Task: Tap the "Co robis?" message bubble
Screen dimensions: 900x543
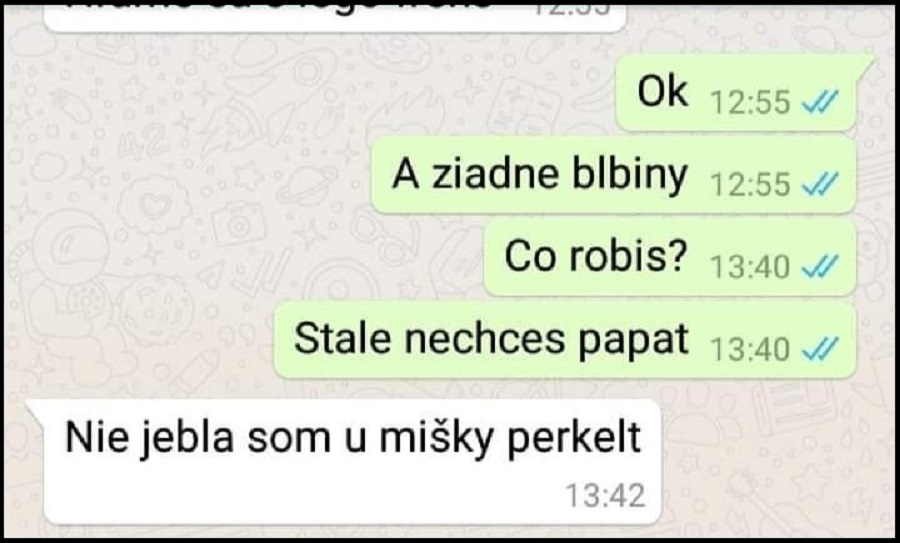Action: (670, 258)
